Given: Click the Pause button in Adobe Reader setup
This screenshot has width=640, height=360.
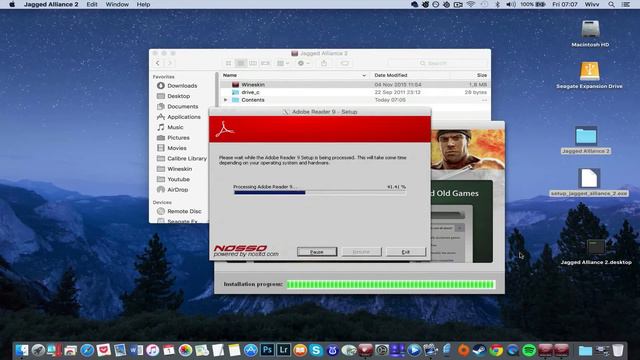Looking at the screenshot, I should pos(317,252).
